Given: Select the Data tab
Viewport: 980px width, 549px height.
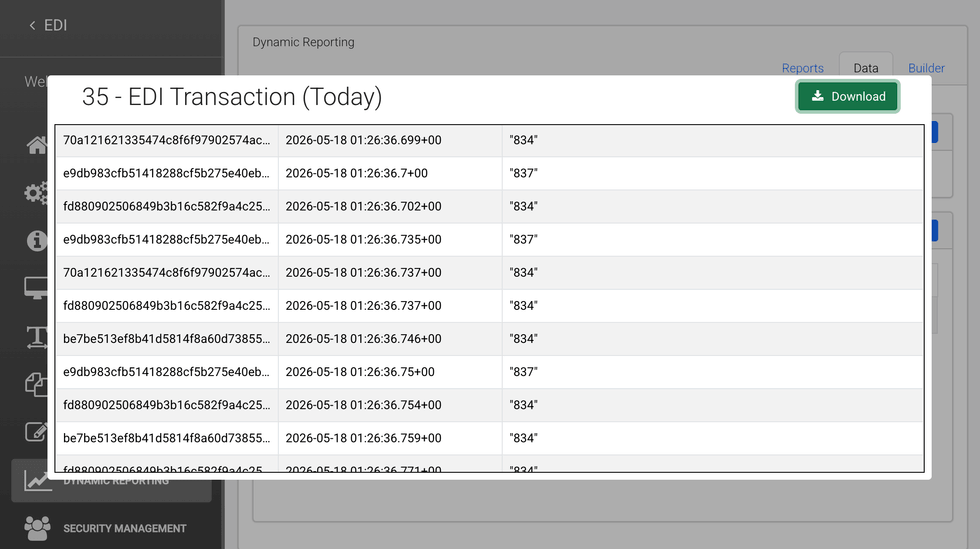Looking at the screenshot, I should tap(866, 68).
